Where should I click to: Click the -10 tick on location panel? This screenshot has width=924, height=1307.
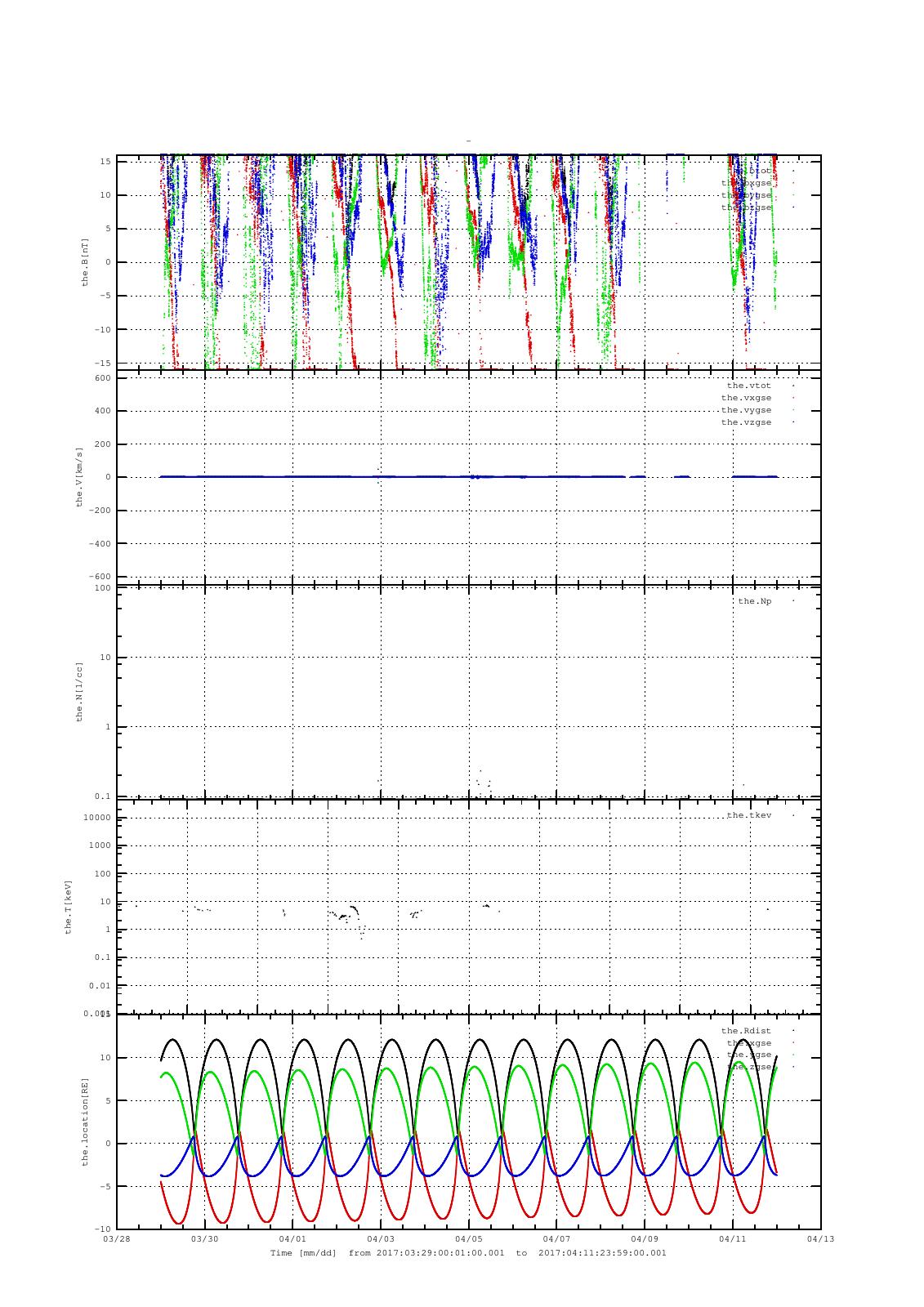click(102, 1229)
